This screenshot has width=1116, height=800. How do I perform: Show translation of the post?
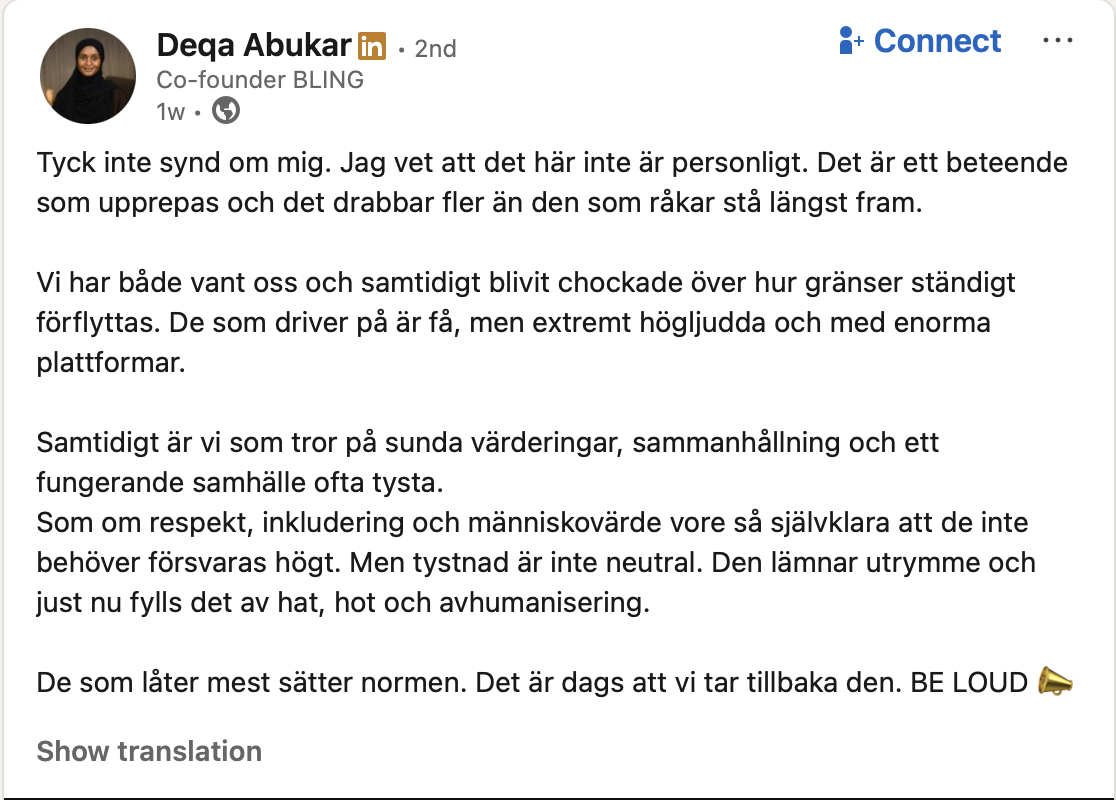(x=149, y=751)
